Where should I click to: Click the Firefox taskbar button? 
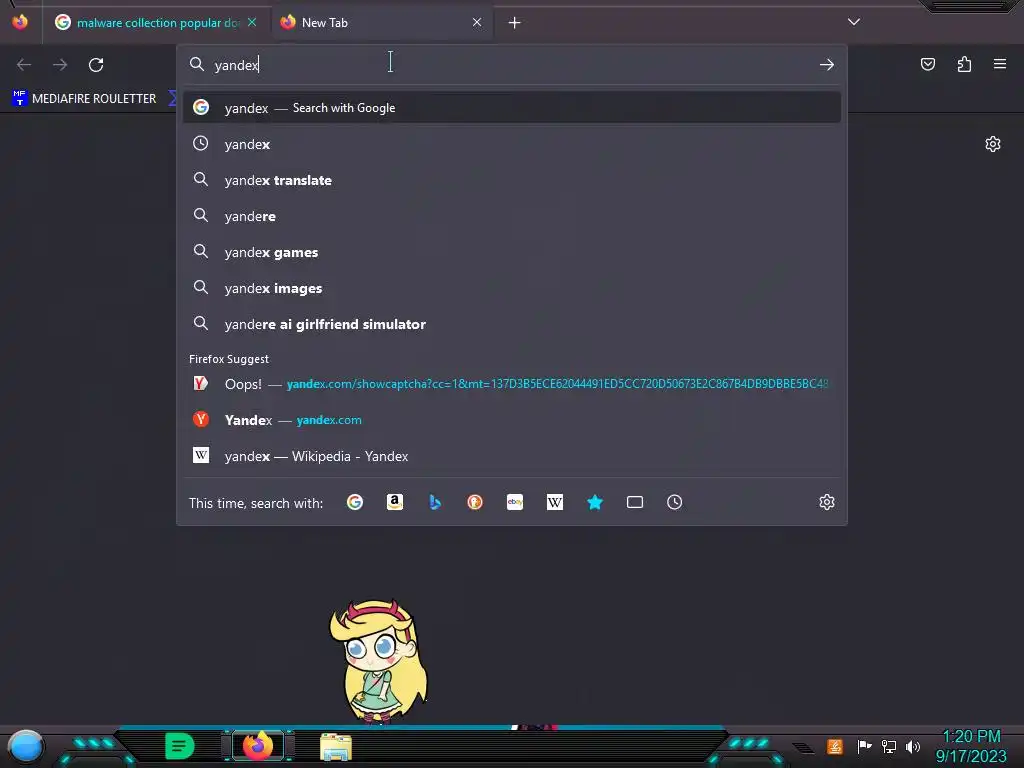coord(258,746)
